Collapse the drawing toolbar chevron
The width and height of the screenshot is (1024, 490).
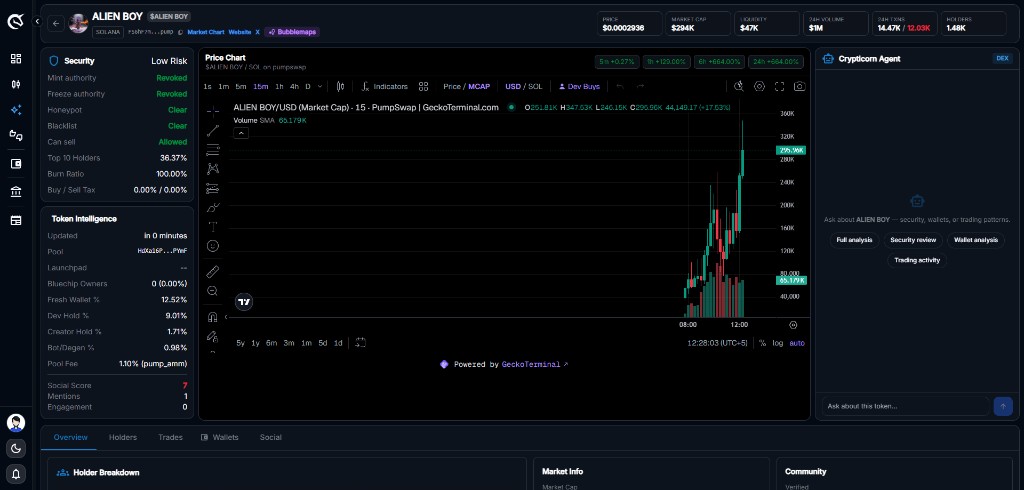click(x=226, y=318)
